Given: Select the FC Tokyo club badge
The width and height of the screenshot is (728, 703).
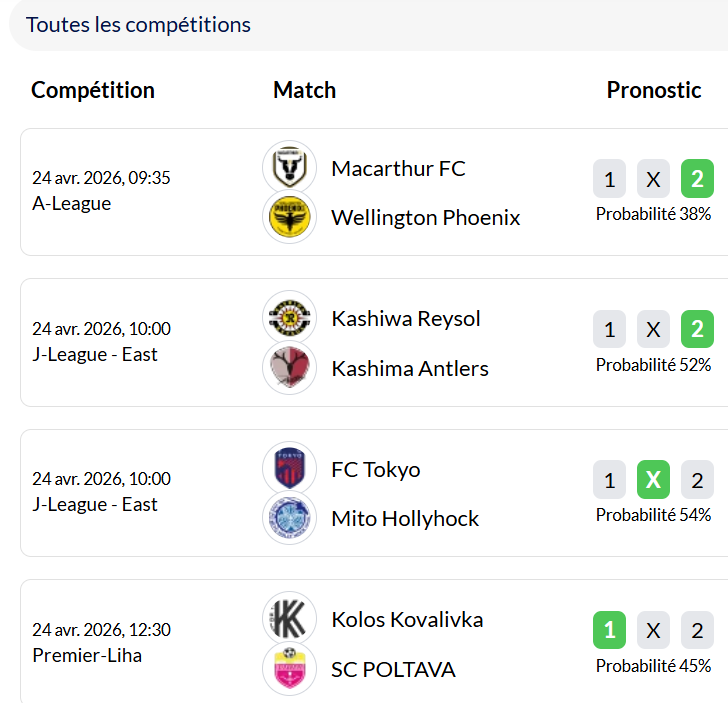Looking at the screenshot, I should (289, 468).
